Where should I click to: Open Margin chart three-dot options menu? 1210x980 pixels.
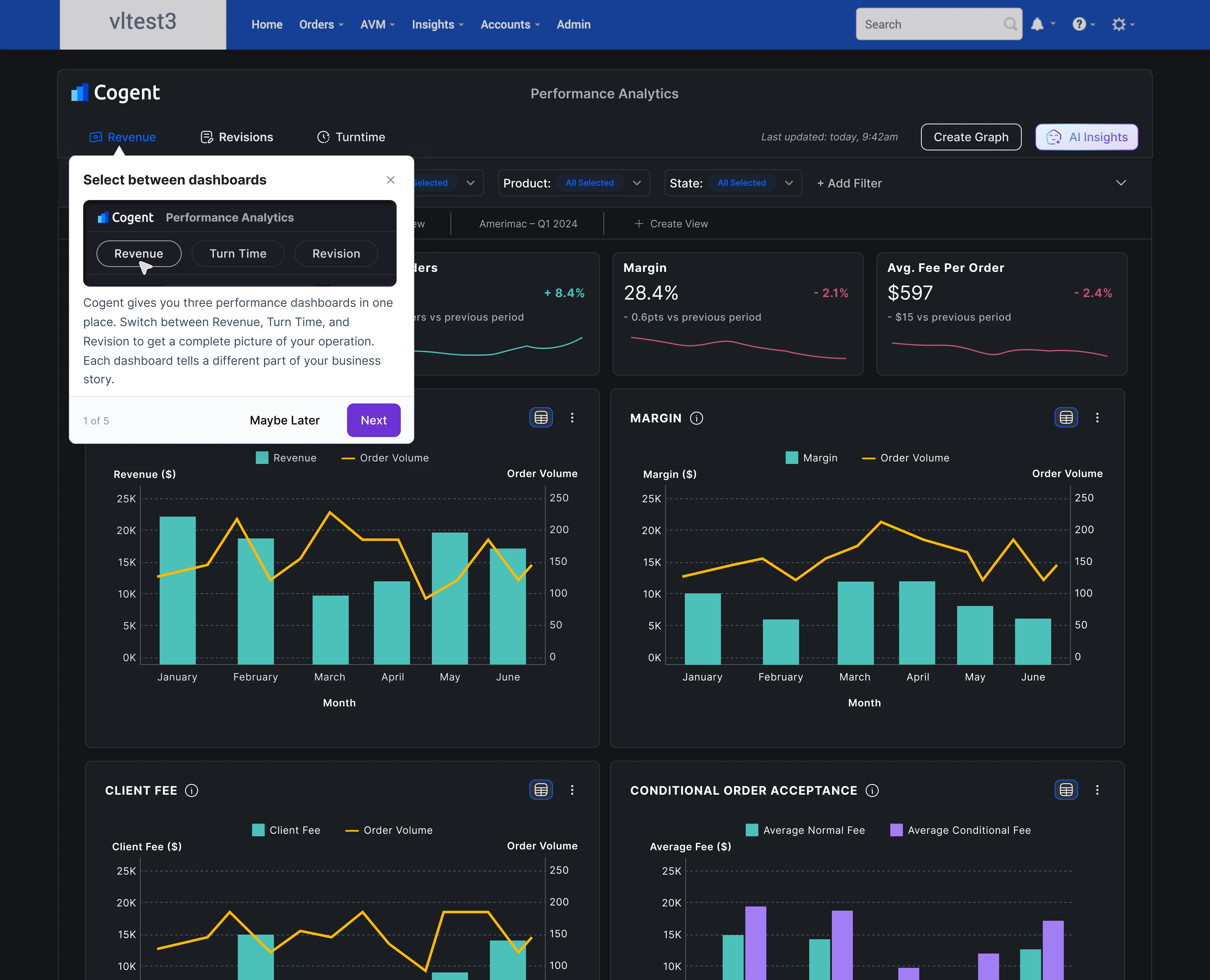pyautogui.click(x=1097, y=418)
